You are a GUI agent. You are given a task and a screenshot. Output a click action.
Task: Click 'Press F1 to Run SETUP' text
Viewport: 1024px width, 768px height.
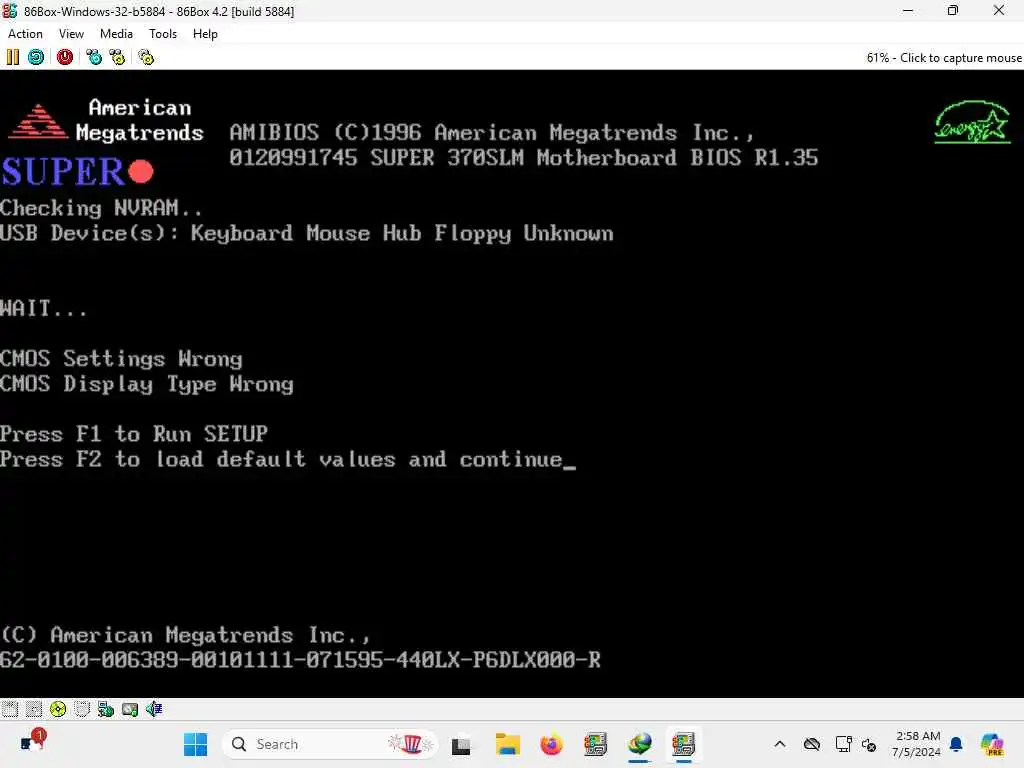tap(134, 434)
